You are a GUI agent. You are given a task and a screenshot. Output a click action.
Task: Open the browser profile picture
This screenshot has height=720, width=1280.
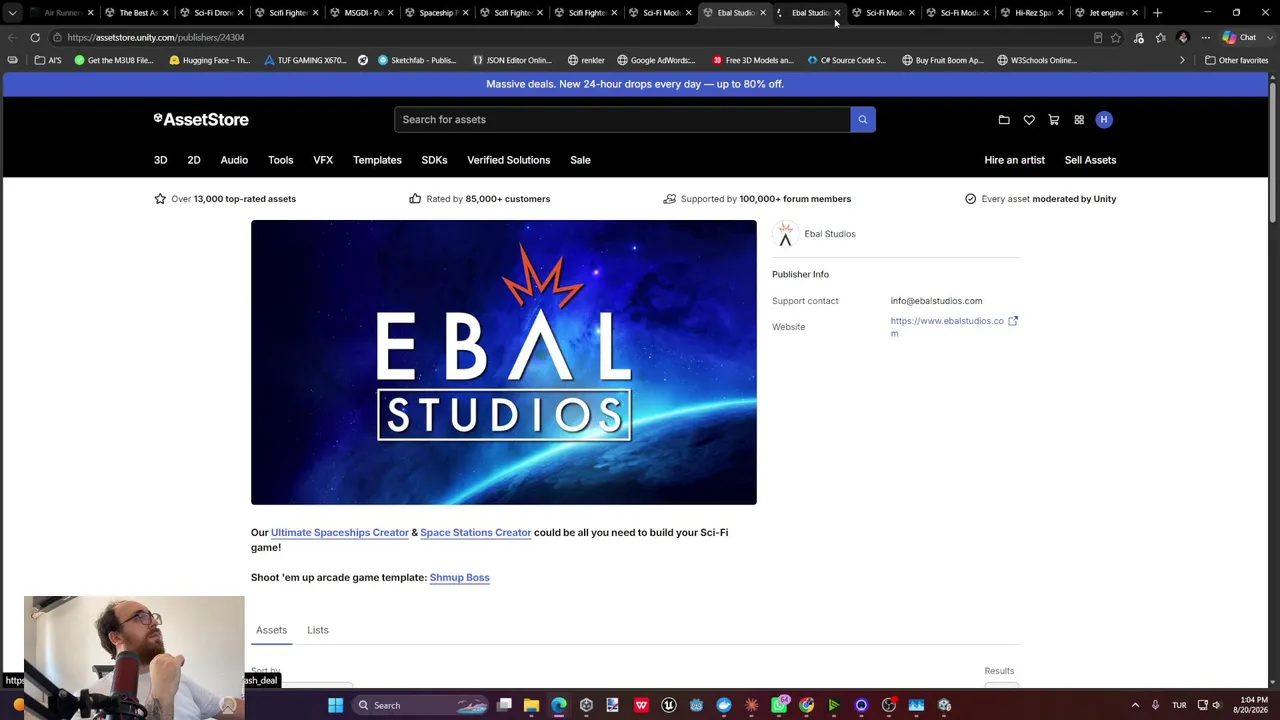pos(1183,38)
